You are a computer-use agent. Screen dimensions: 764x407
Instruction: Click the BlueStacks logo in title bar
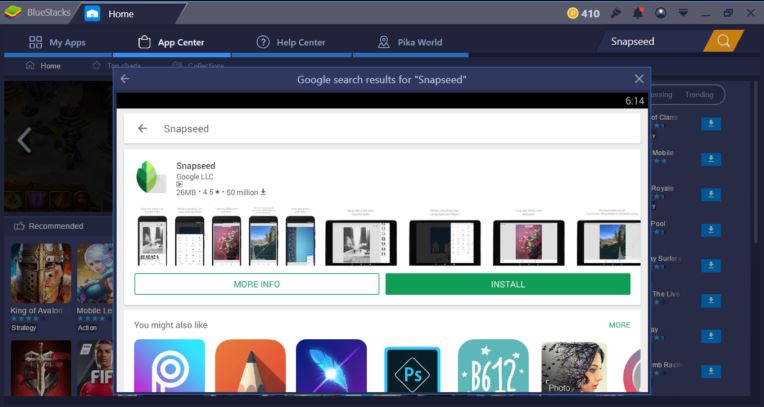click(x=13, y=13)
